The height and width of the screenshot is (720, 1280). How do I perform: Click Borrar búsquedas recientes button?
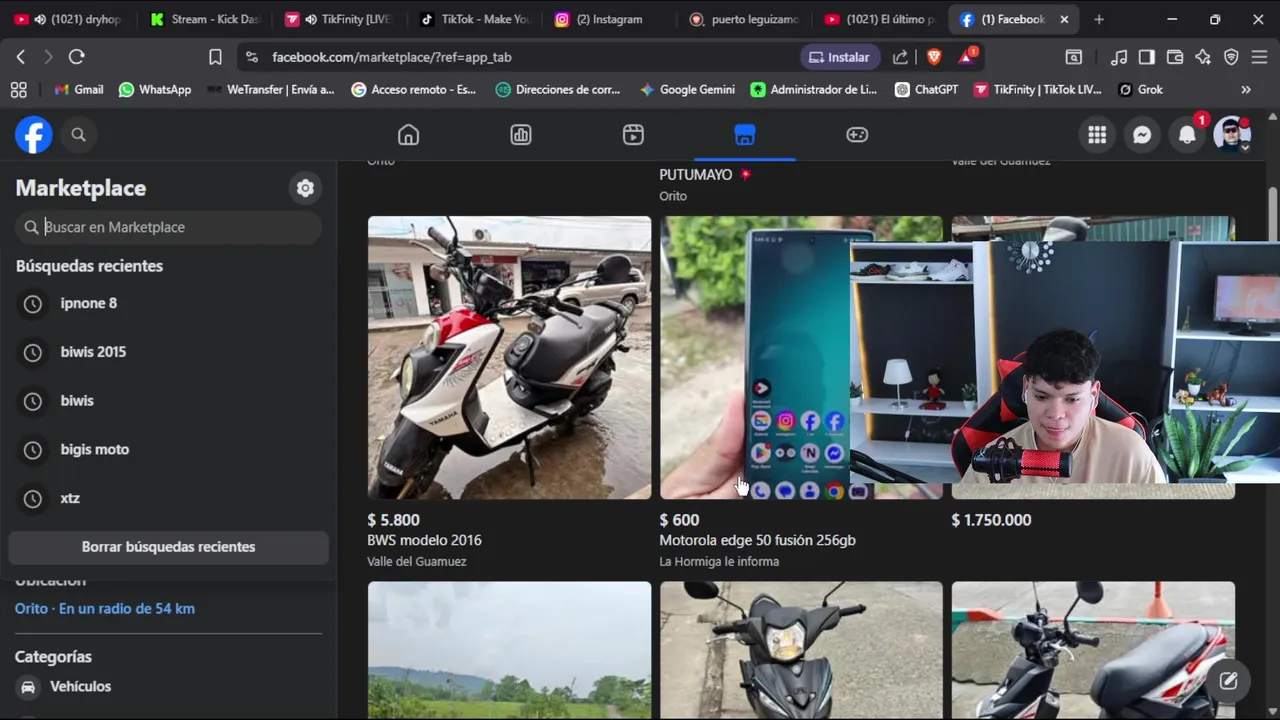click(168, 547)
